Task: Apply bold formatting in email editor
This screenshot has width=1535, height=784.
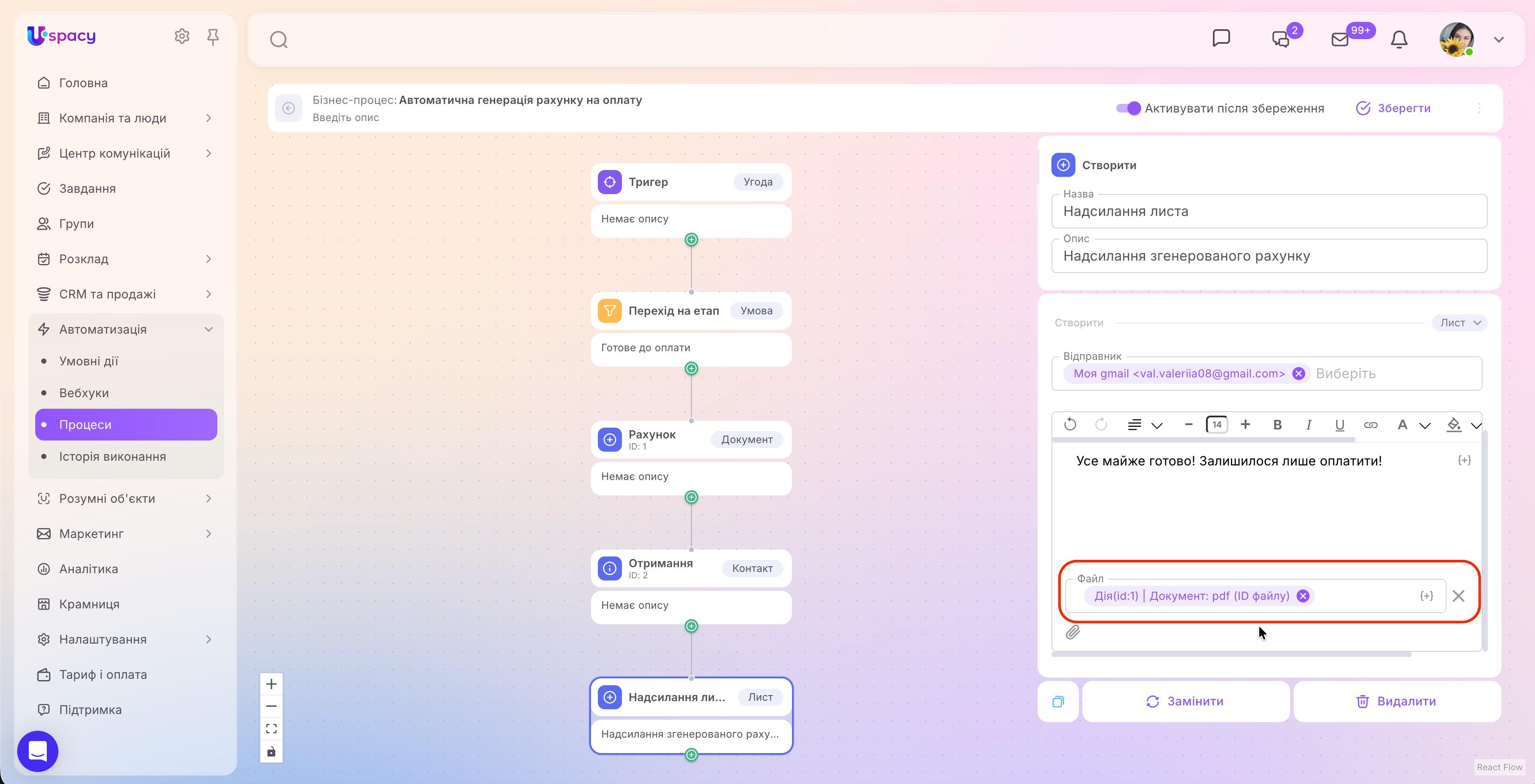Action: point(1277,425)
